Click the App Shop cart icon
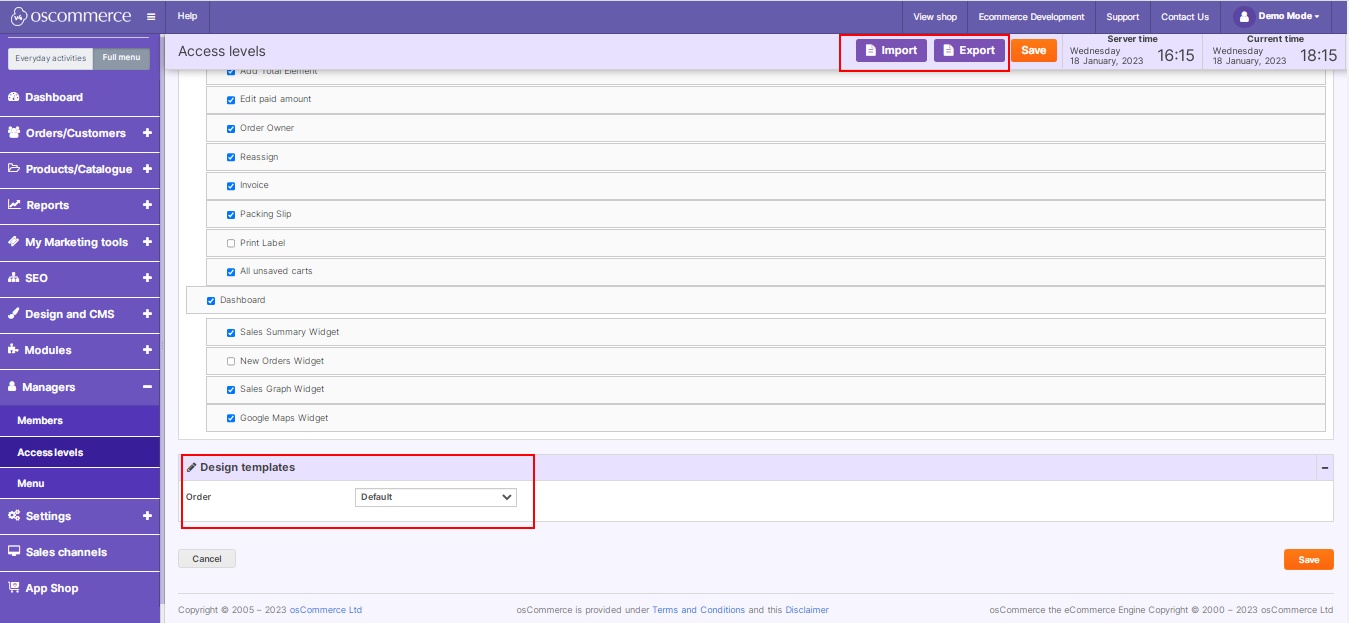The width and height of the screenshot is (1349, 623). coord(14,588)
